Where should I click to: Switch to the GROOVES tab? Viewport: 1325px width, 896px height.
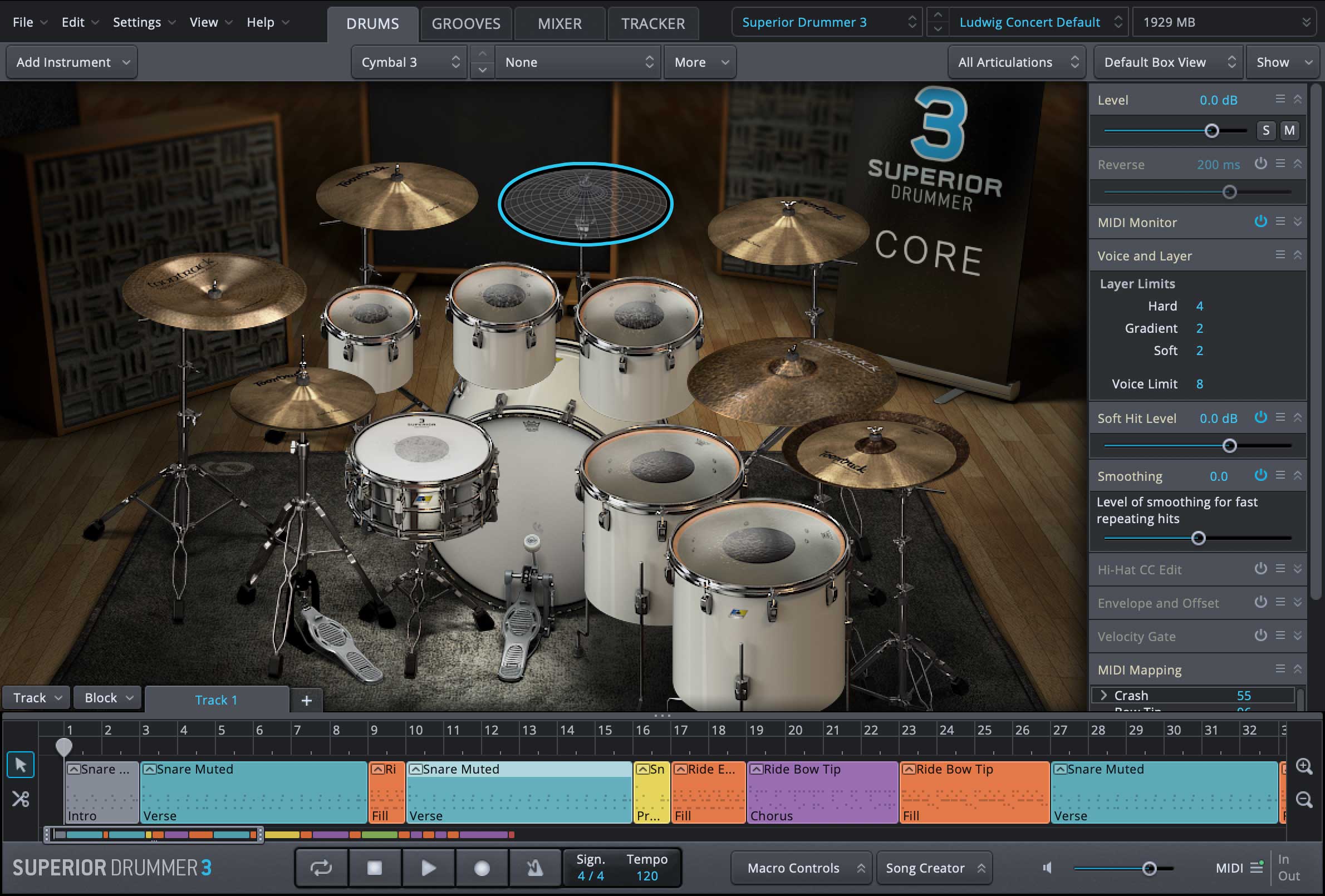pos(466,23)
